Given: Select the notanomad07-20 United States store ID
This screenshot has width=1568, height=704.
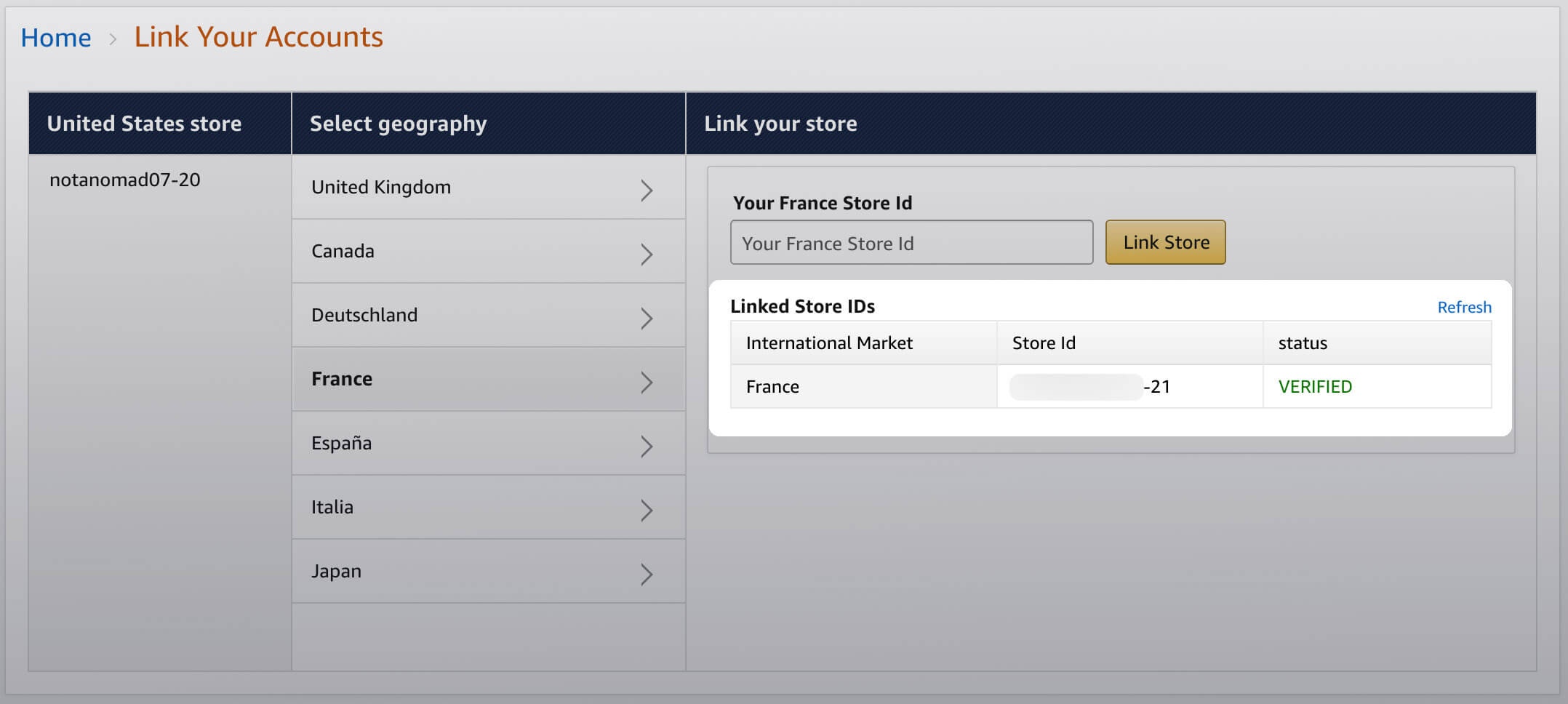Looking at the screenshot, I should 125,180.
